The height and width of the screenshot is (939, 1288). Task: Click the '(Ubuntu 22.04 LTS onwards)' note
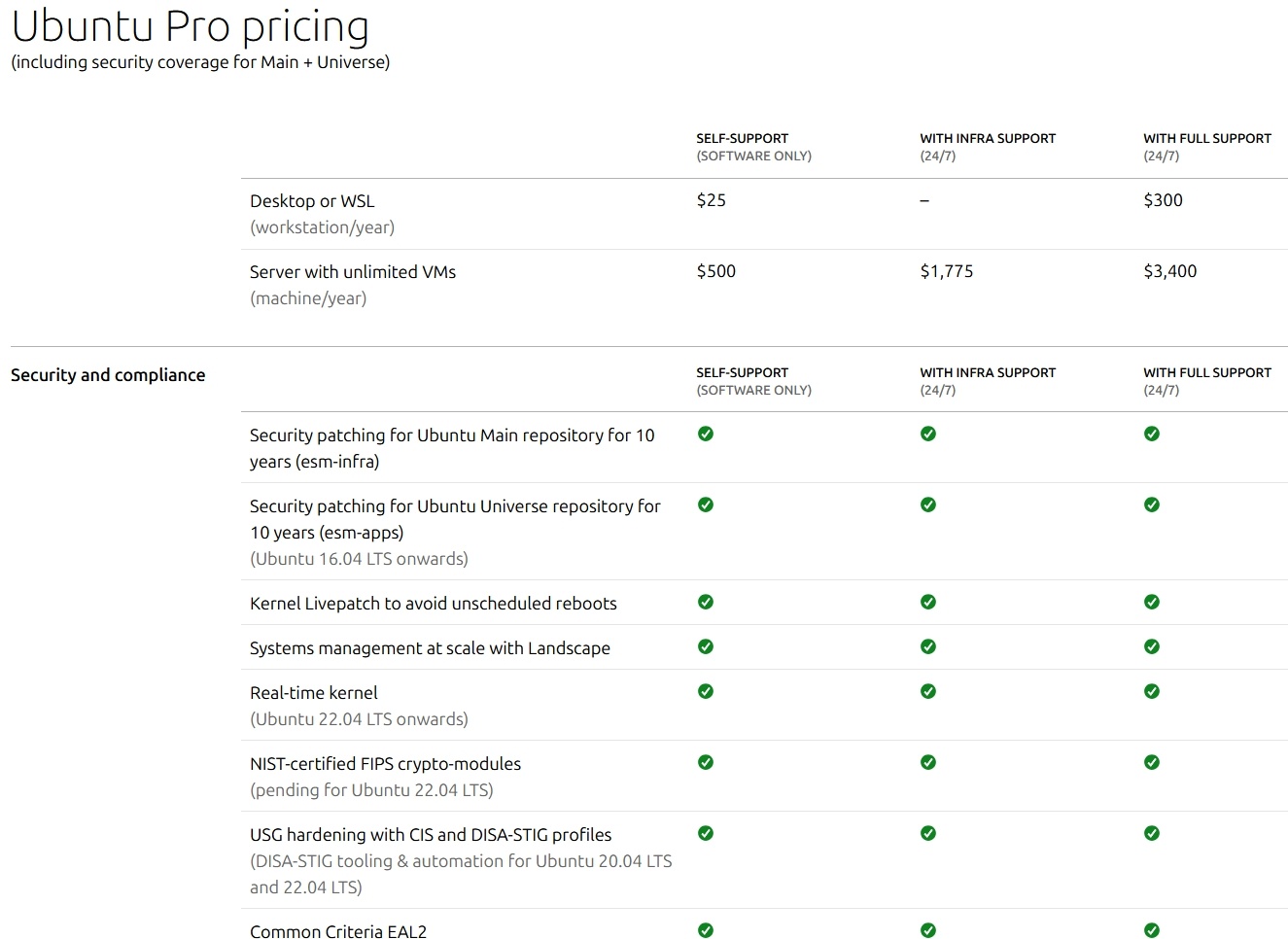pyautogui.click(x=359, y=719)
